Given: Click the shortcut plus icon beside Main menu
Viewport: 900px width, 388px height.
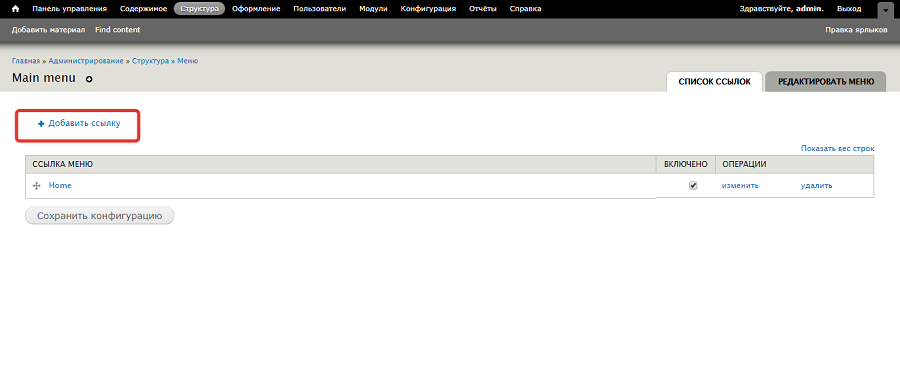Looking at the screenshot, I should point(89,79).
